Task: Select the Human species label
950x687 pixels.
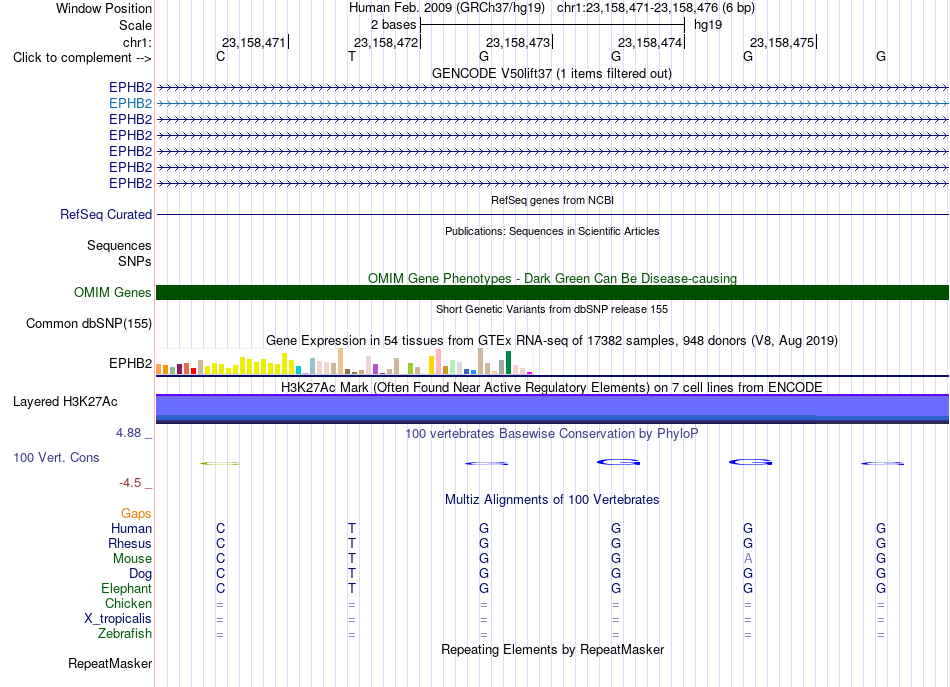Action: [x=131, y=528]
